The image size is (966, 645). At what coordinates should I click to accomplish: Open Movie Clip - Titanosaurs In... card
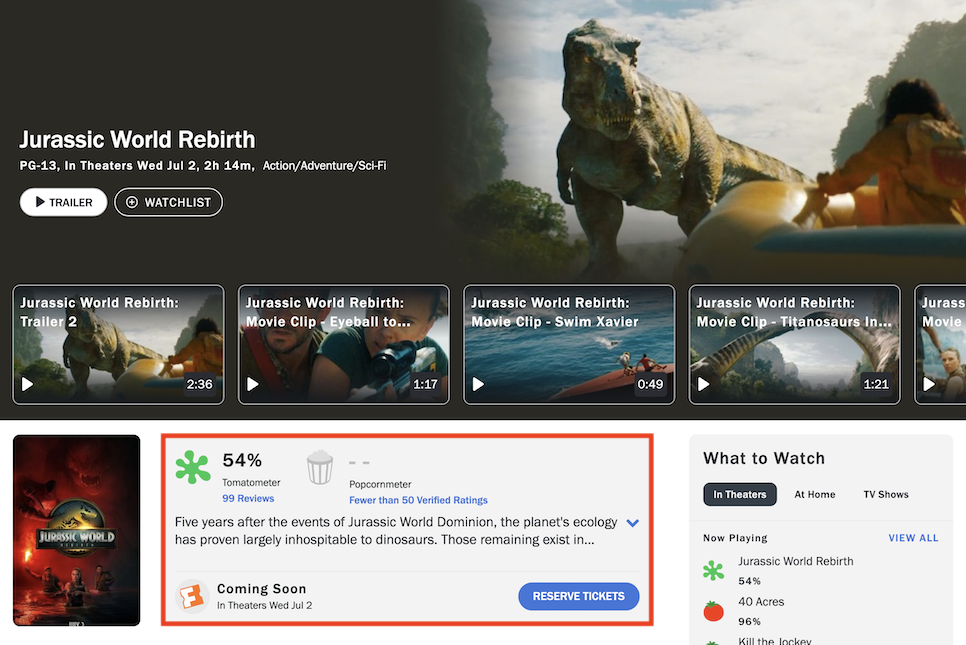(794, 344)
